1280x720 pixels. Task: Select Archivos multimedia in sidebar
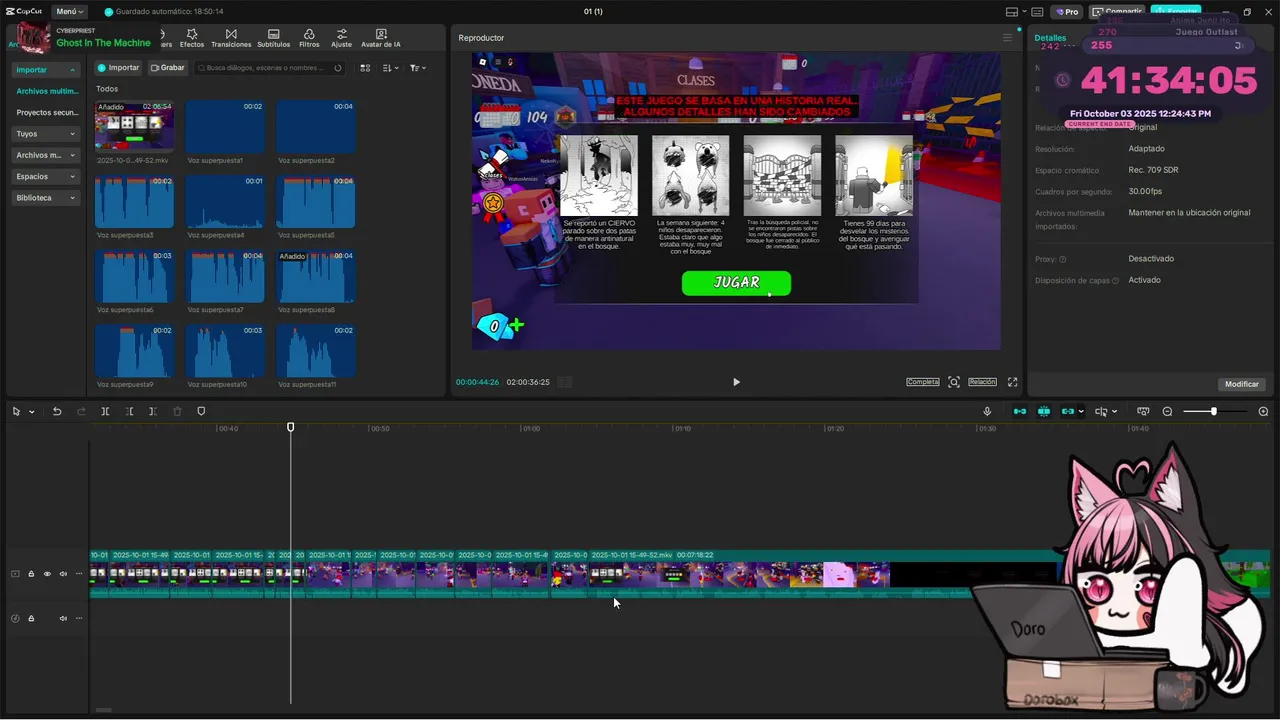tap(47, 91)
